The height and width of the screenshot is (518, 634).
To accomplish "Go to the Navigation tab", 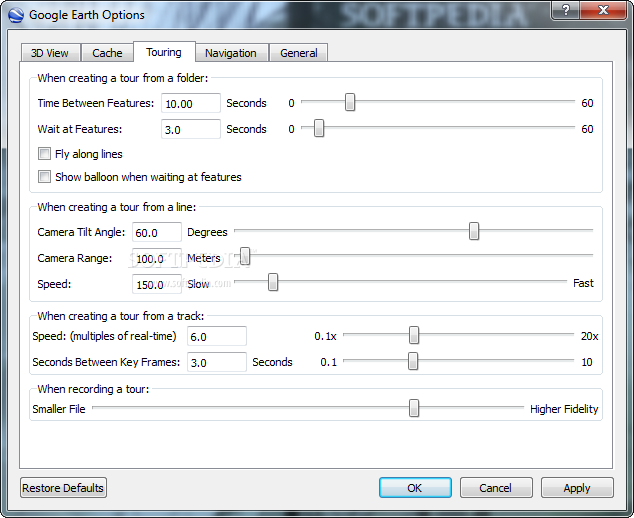I will coord(231,53).
